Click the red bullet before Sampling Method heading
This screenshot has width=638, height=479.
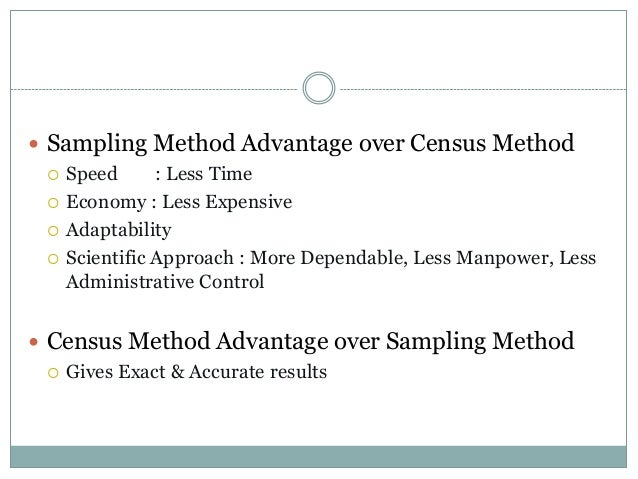pyautogui.click(x=34, y=144)
